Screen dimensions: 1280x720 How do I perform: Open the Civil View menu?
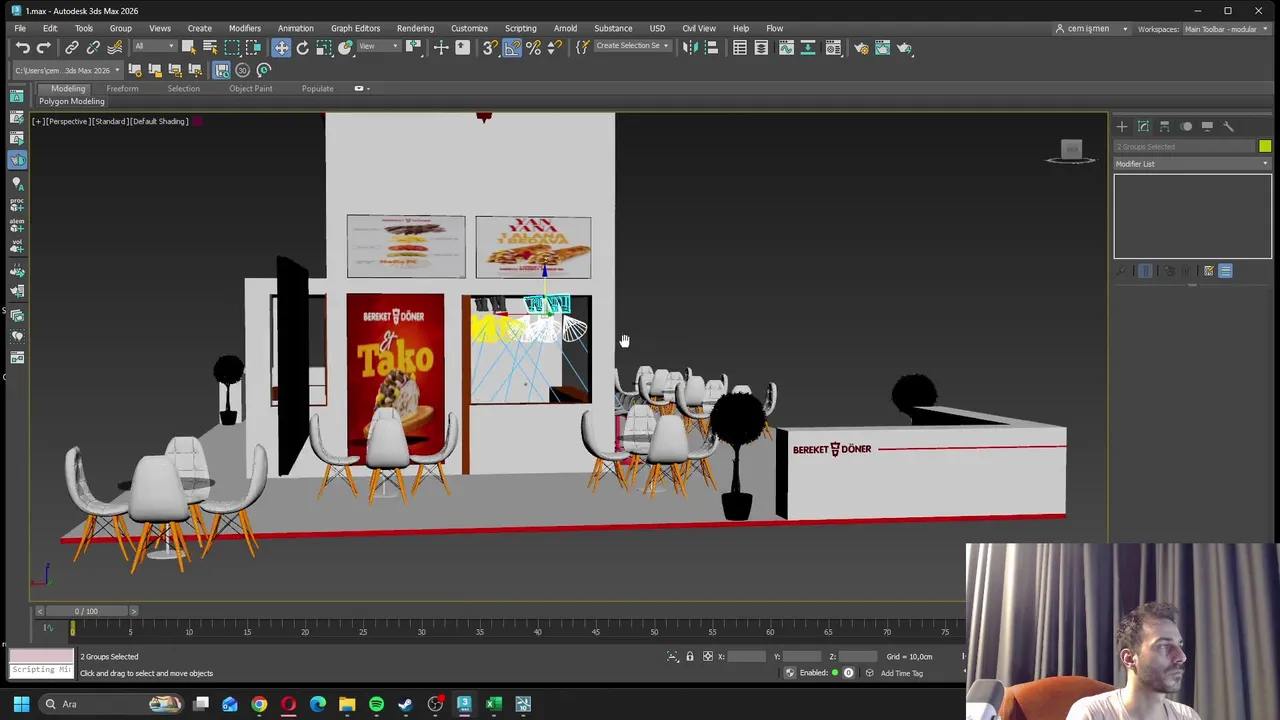698,29
